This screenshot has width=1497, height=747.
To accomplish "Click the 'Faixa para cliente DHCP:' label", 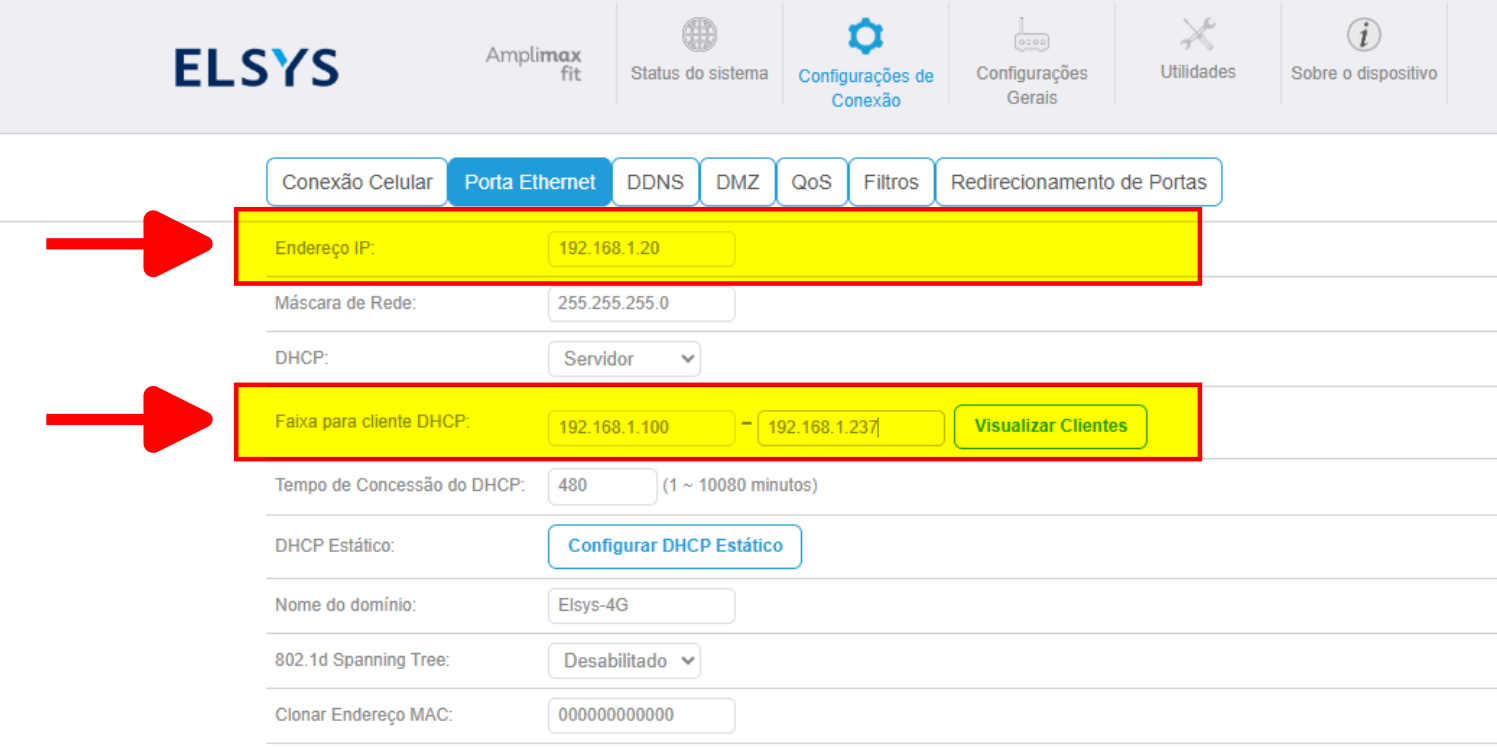I will coord(372,421).
